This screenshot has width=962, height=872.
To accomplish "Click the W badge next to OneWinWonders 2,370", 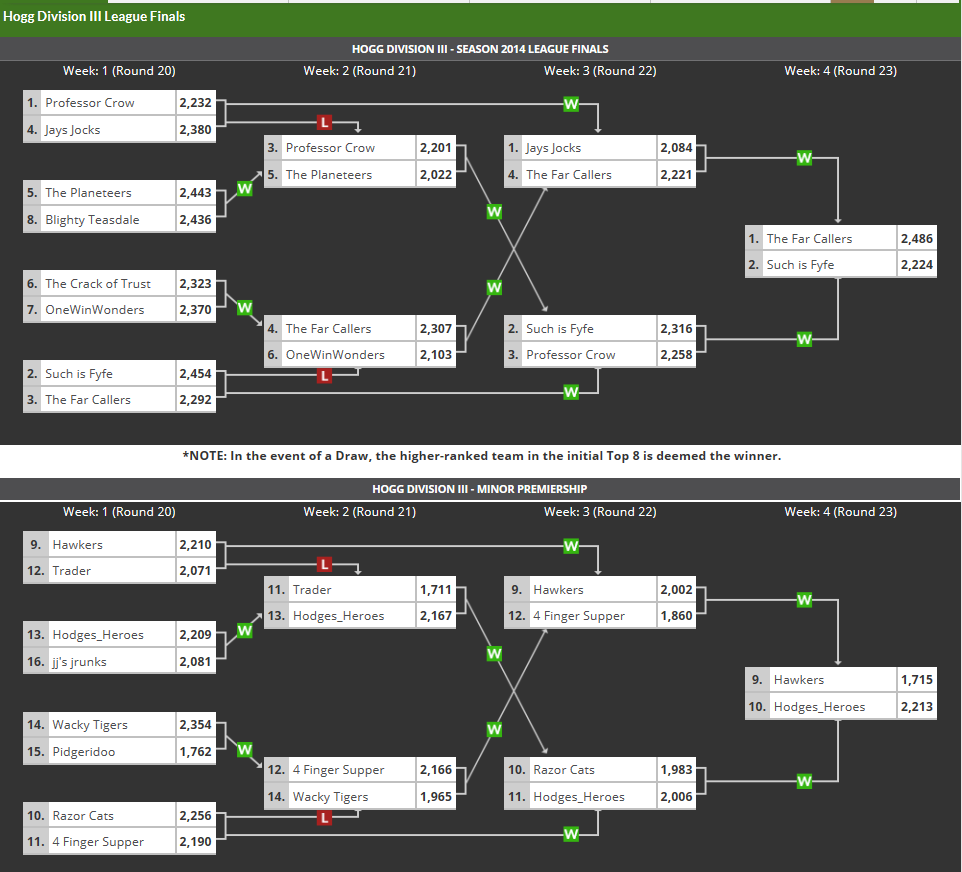I will tap(245, 307).
